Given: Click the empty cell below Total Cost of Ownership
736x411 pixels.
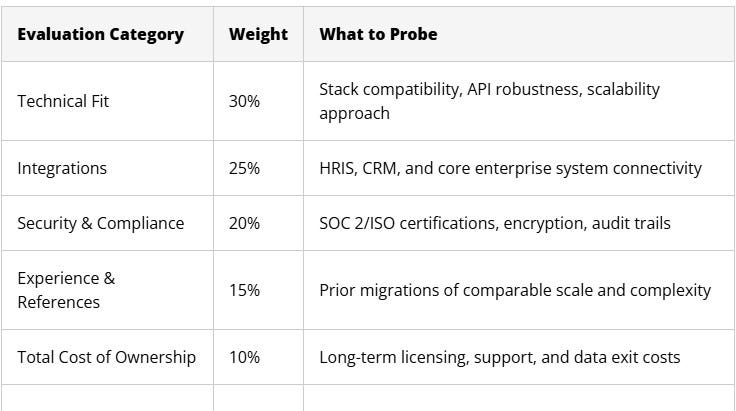Looking at the screenshot, I should coord(107,398).
